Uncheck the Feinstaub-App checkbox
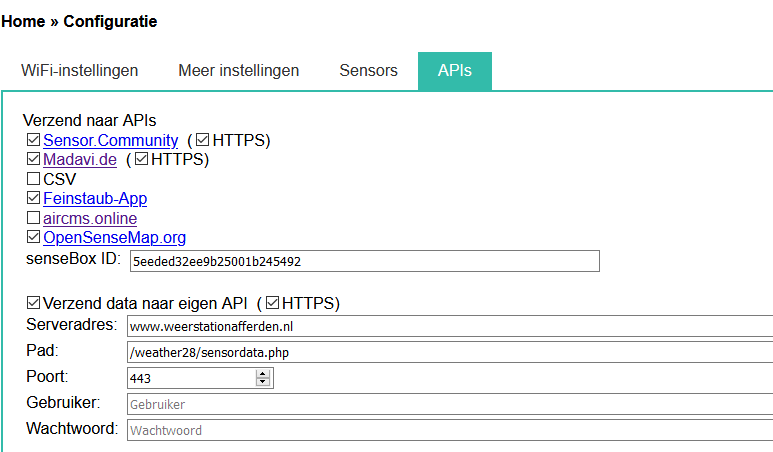Screen dimensions: 773x452 tap(34, 199)
